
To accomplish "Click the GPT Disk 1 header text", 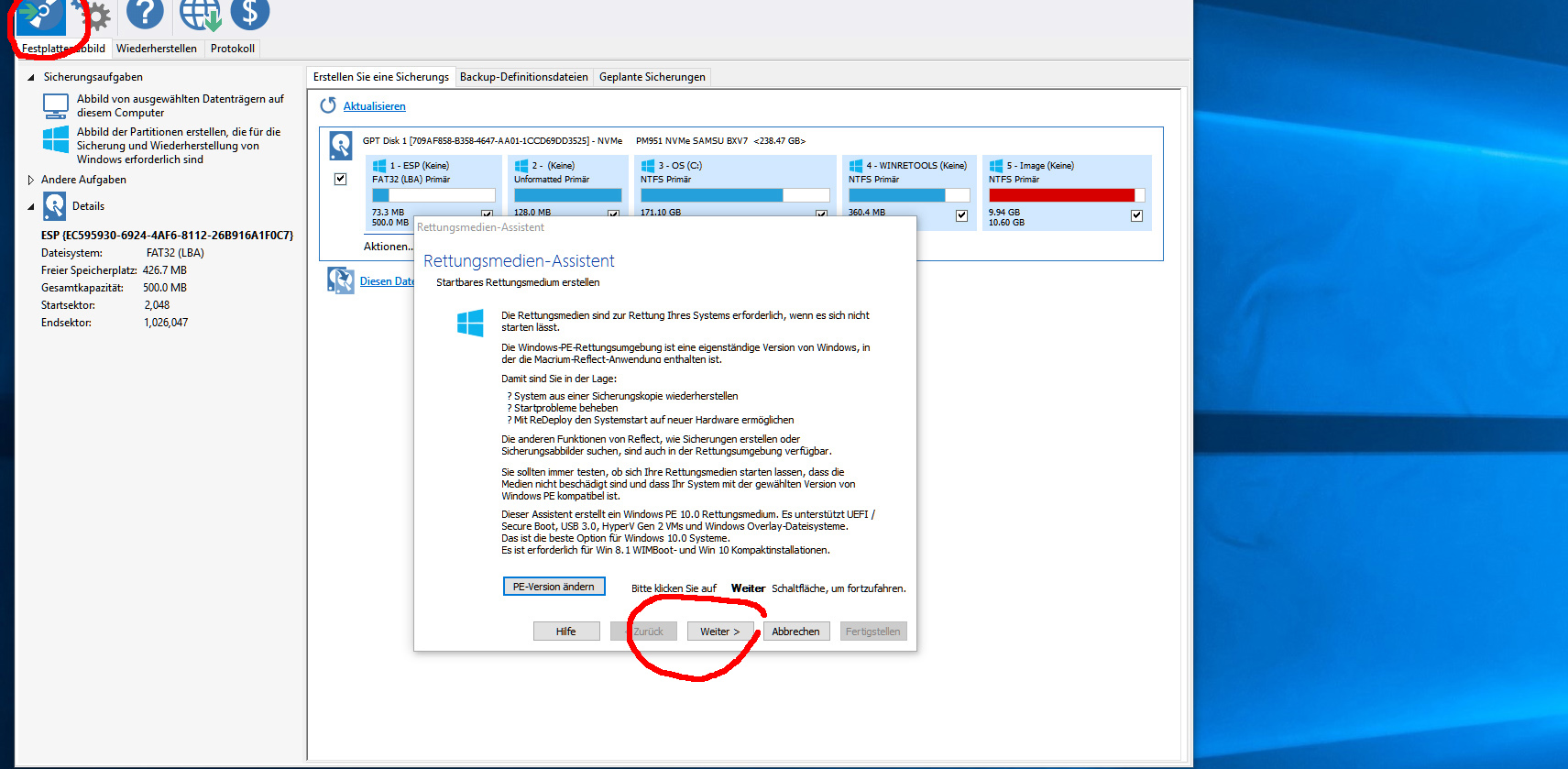I will [x=584, y=141].
